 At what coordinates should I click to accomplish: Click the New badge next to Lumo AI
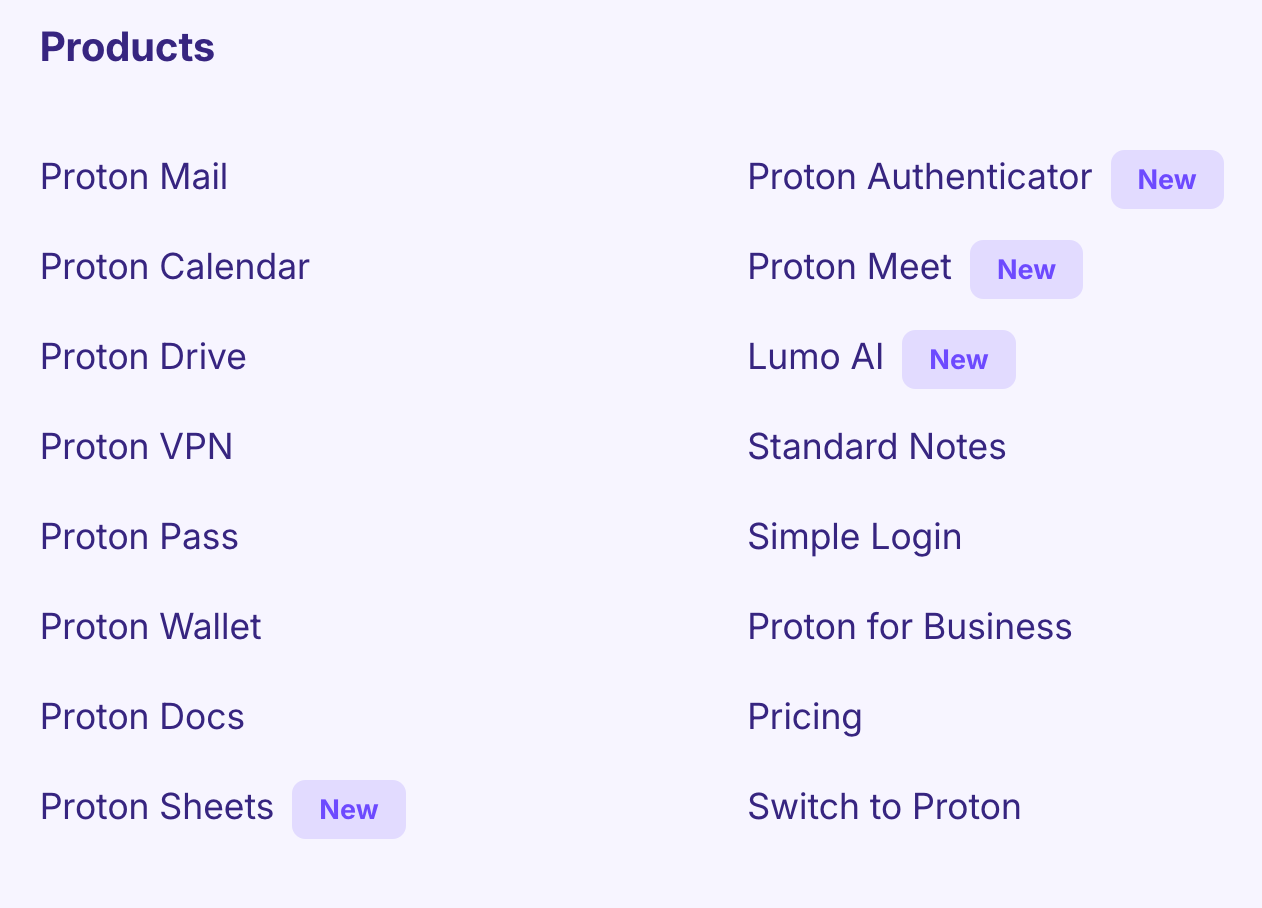point(958,360)
